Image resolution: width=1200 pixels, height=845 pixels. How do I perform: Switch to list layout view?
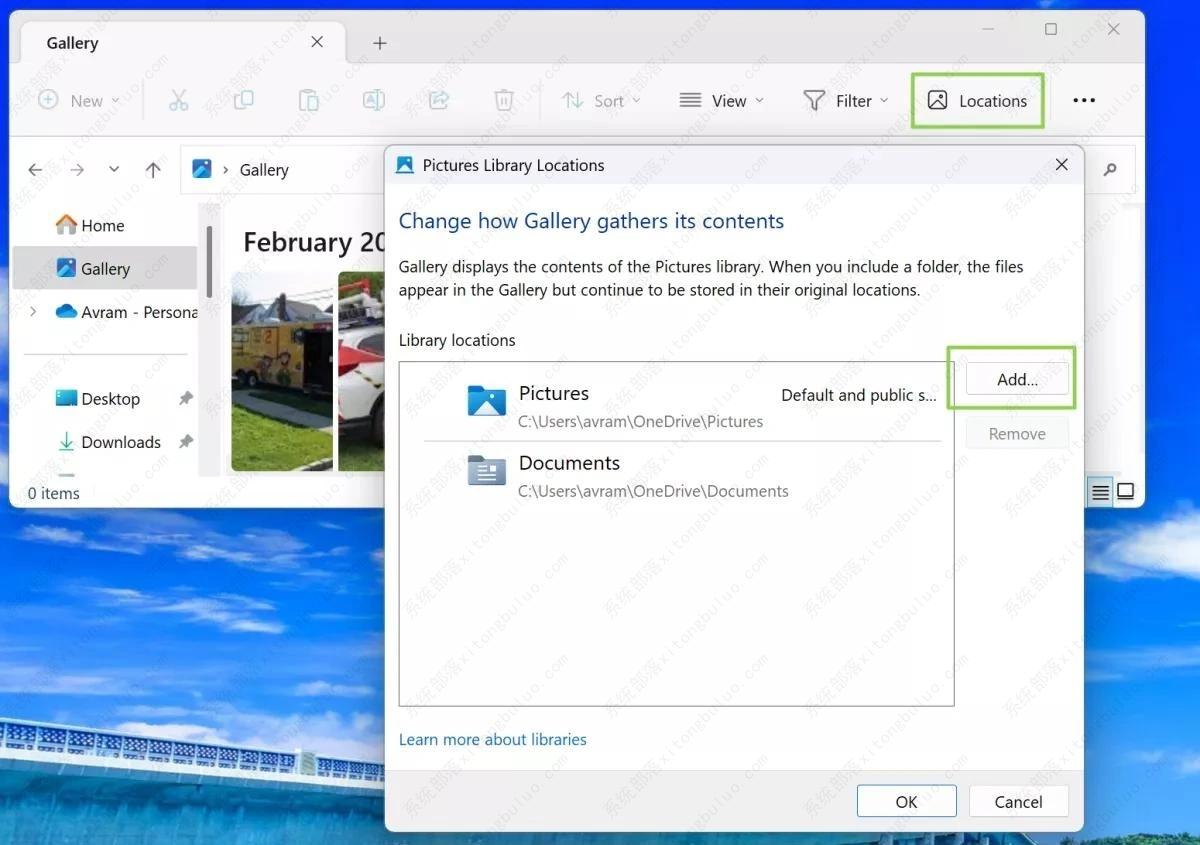1100,491
